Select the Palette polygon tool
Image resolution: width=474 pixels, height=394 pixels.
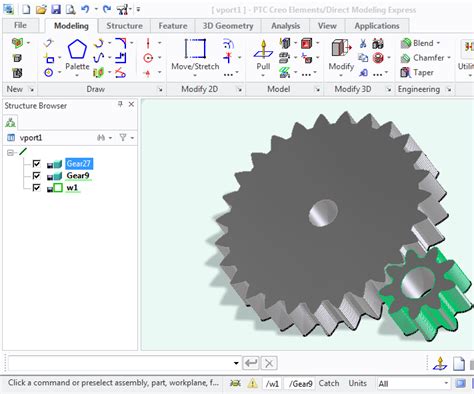coord(77,55)
